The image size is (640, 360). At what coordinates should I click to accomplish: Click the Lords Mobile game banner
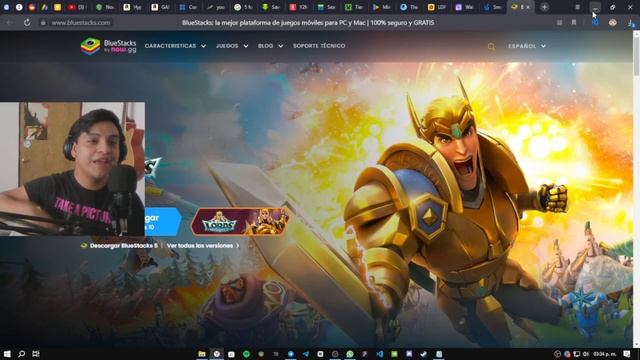click(x=240, y=221)
